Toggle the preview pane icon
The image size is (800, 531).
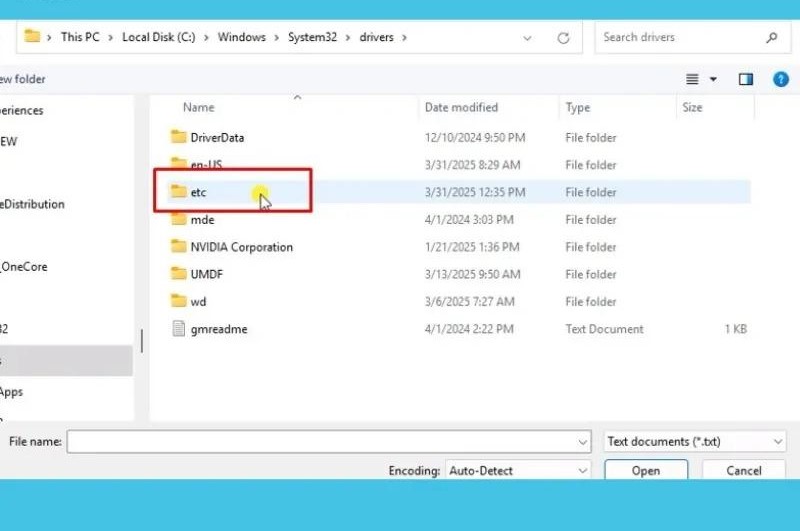pos(745,79)
